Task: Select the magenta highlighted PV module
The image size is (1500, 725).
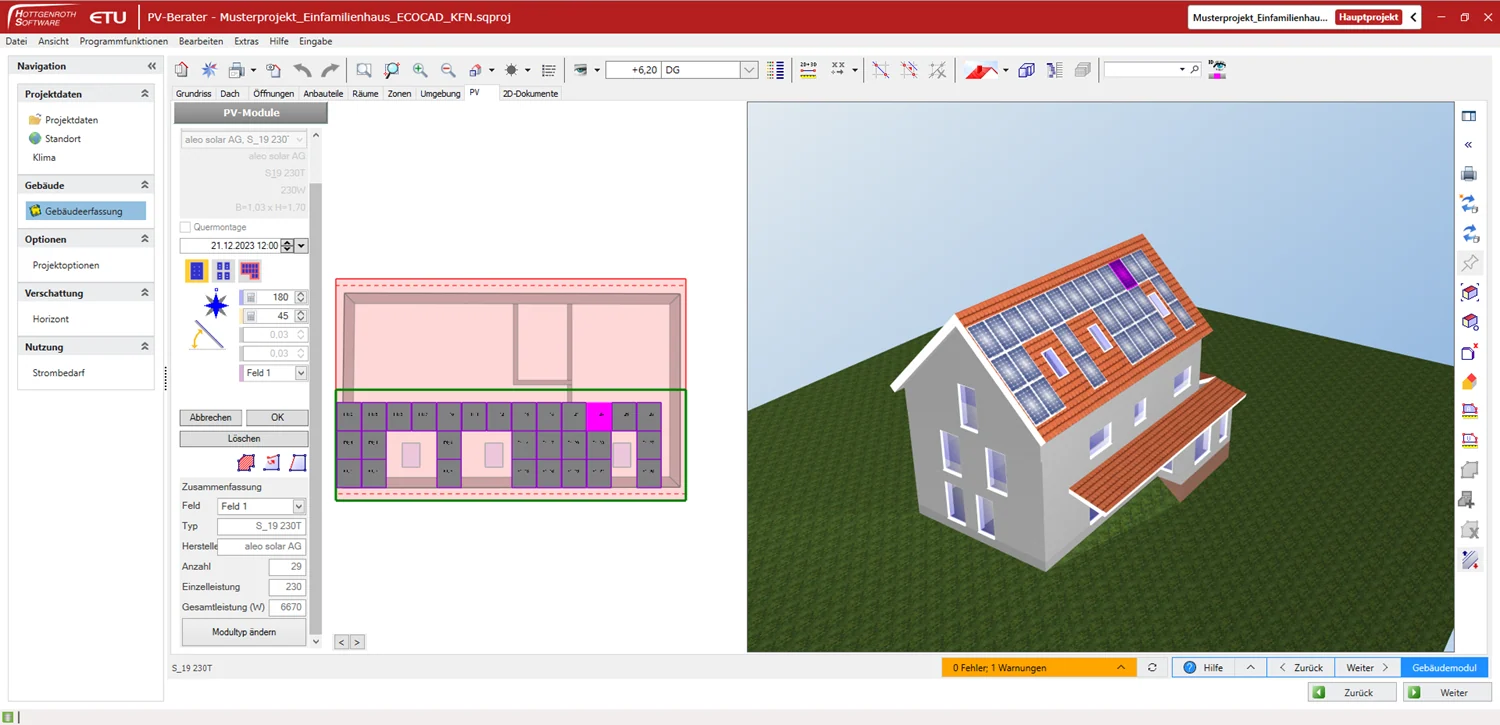Action: click(599, 416)
